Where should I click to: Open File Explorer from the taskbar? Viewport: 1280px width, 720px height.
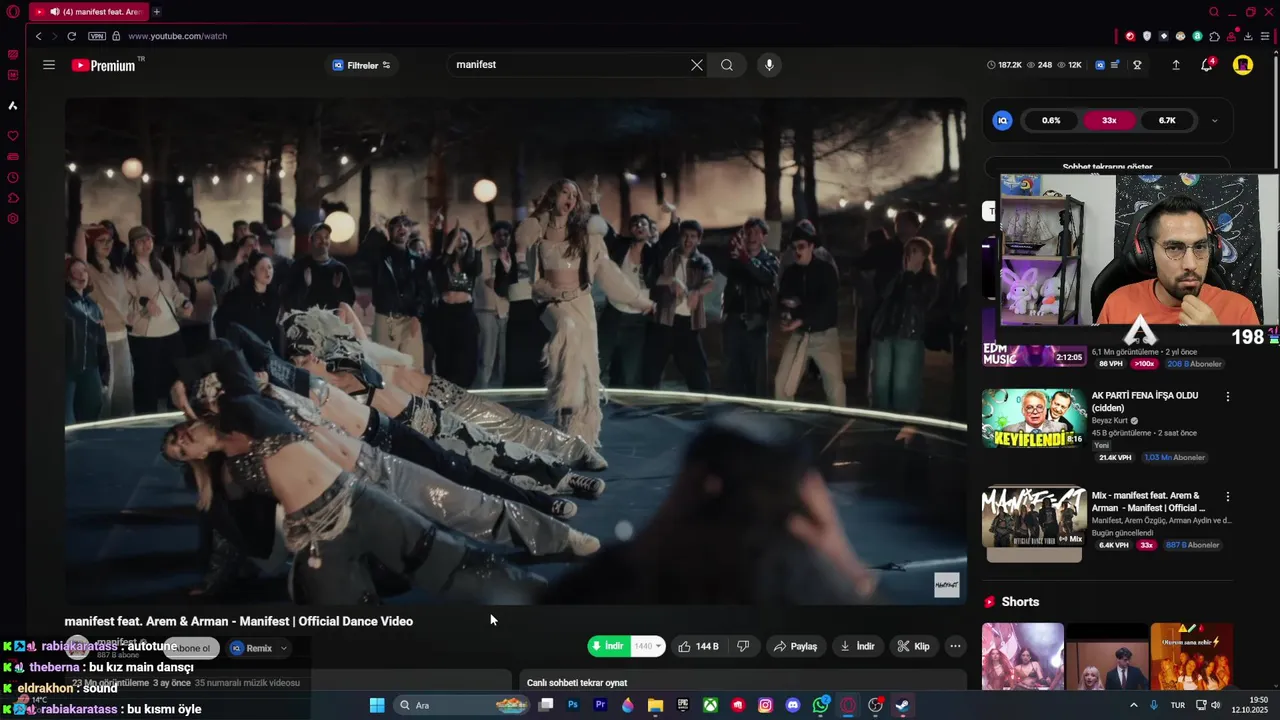pyautogui.click(x=655, y=705)
